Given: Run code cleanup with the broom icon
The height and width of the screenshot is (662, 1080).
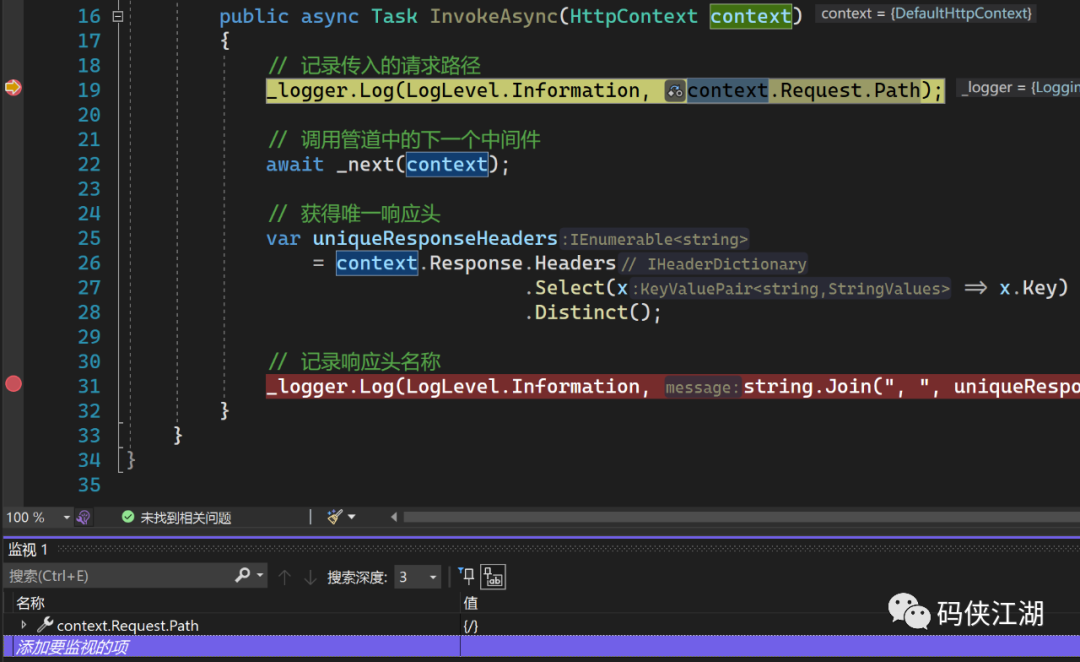Looking at the screenshot, I should tap(335, 517).
